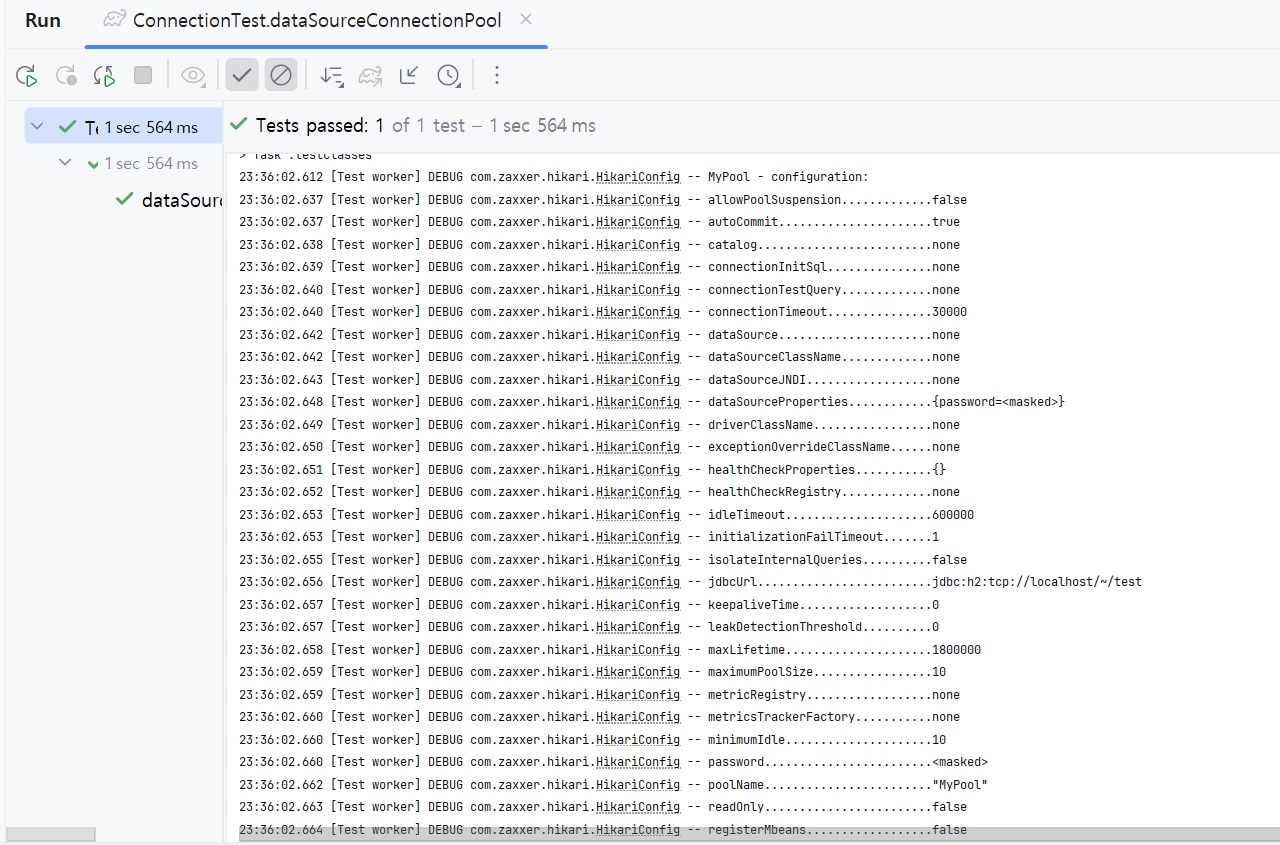The width and height of the screenshot is (1280, 845).
Task: Click the Gradle elephant toolbar icon
Action: click(370, 75)
